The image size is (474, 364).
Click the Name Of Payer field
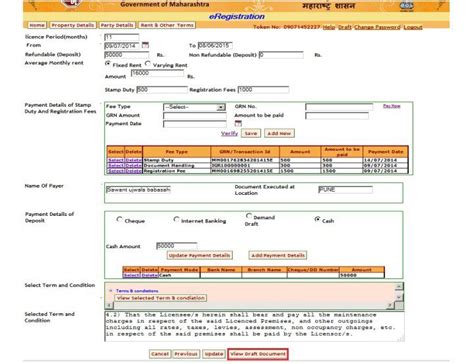138,190
